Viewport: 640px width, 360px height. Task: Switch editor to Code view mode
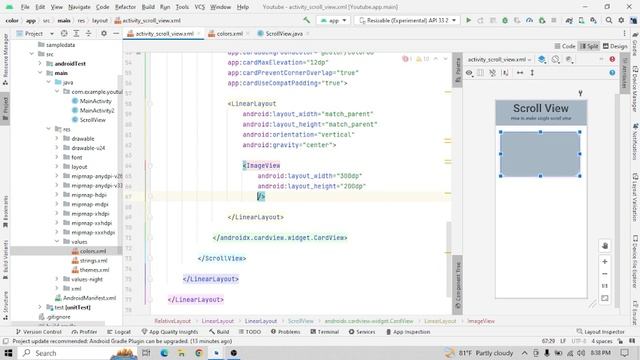(565, 46)
